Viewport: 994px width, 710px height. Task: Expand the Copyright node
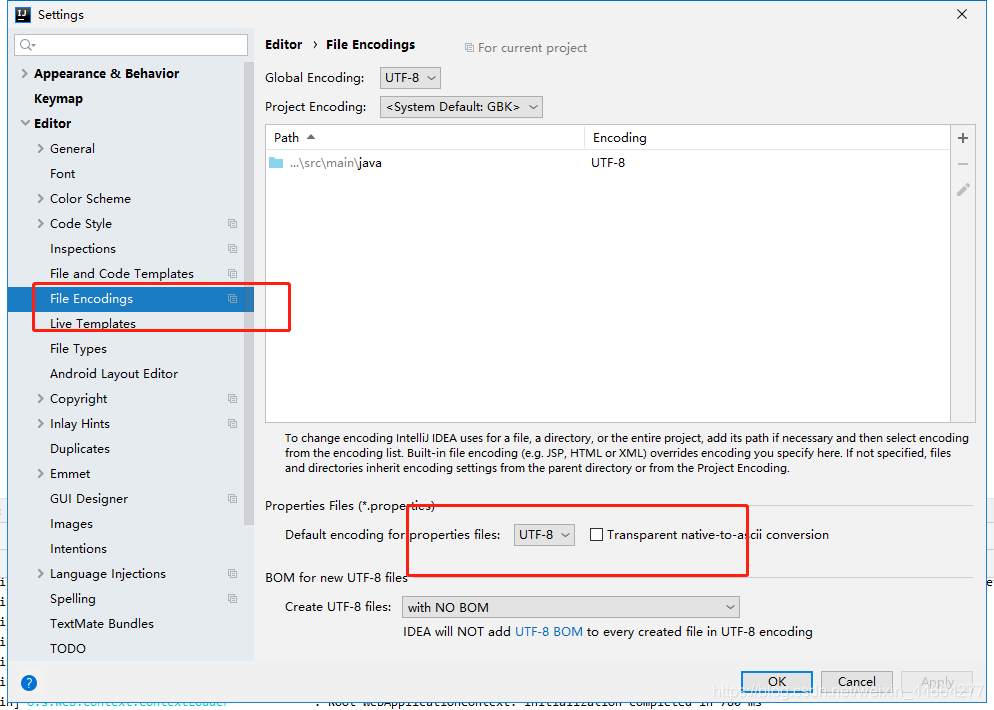(41, 399)
